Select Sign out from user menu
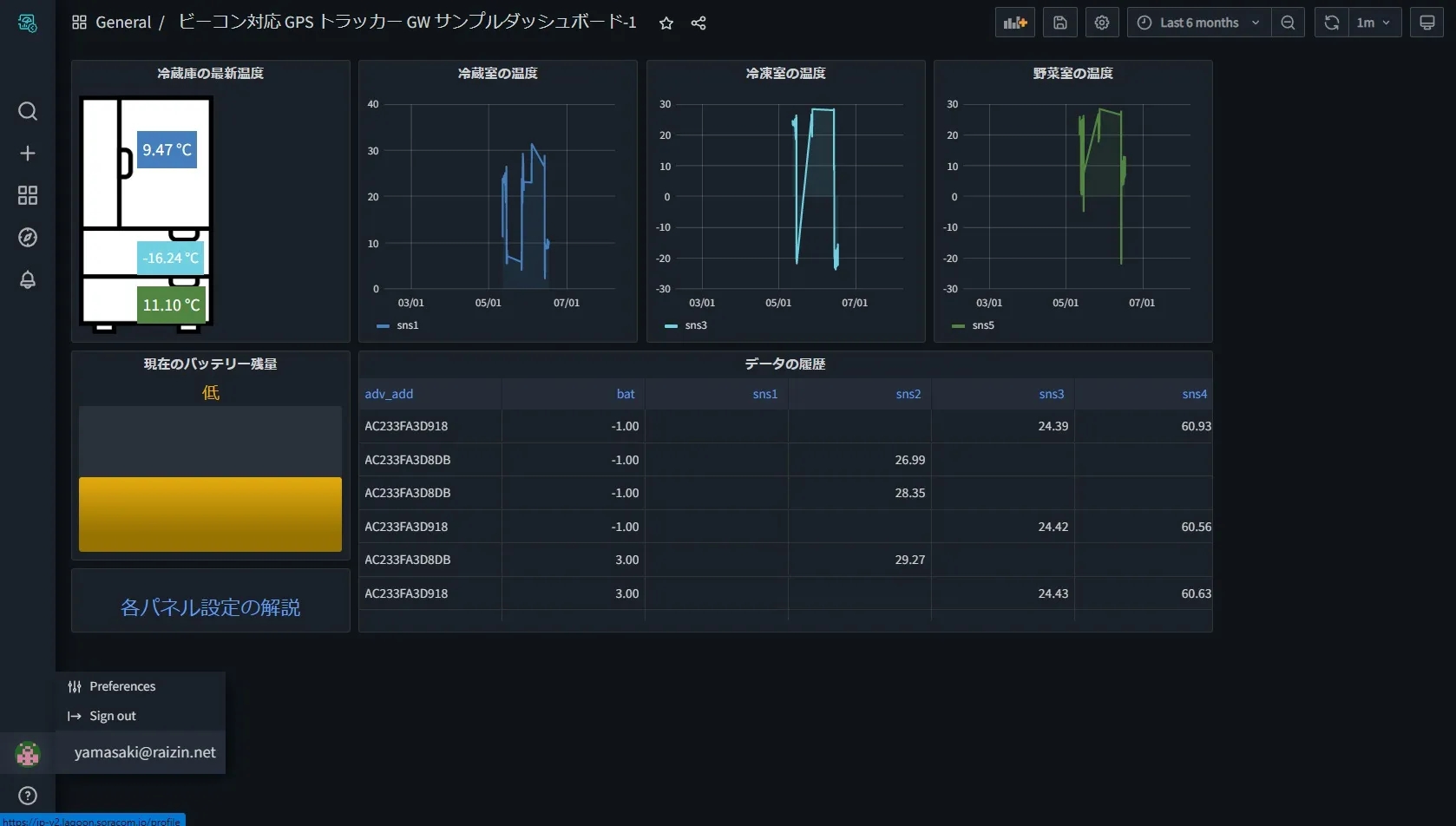This screenshot has width=1456, height=826. click(x=141, y=716)
